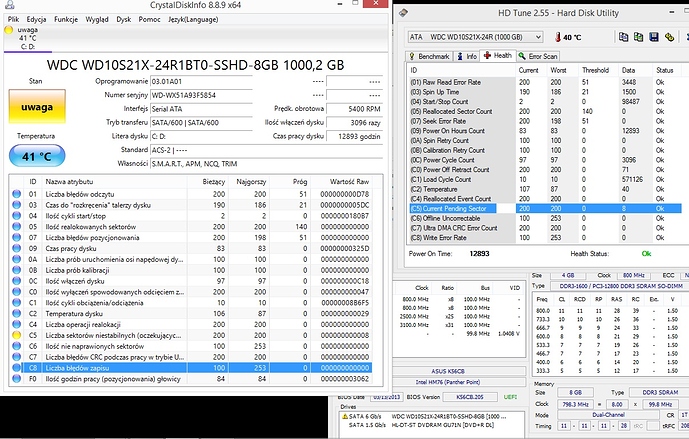Click thermometer icon next to 40 °C in HD Tune
Image resolution: width=689 pixels, height=439 pixels.
point(558,37)
